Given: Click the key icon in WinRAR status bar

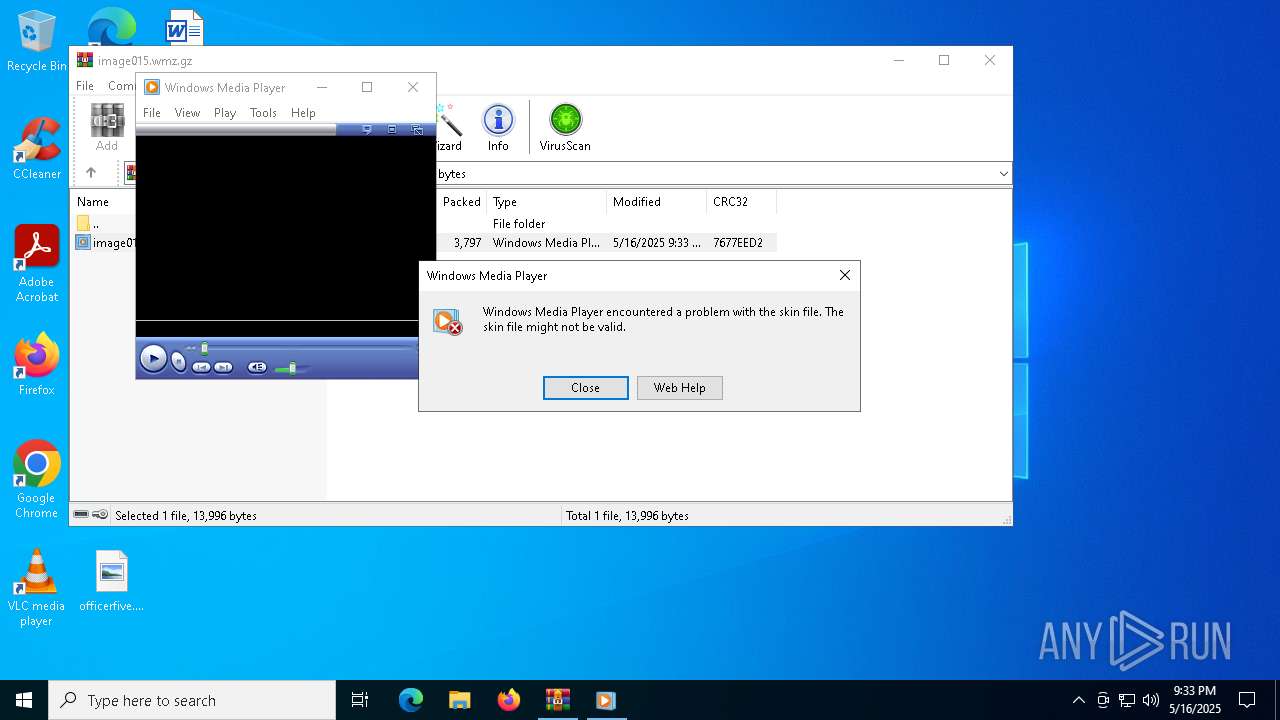Looking at the screenshot, I should click(100, 515).
